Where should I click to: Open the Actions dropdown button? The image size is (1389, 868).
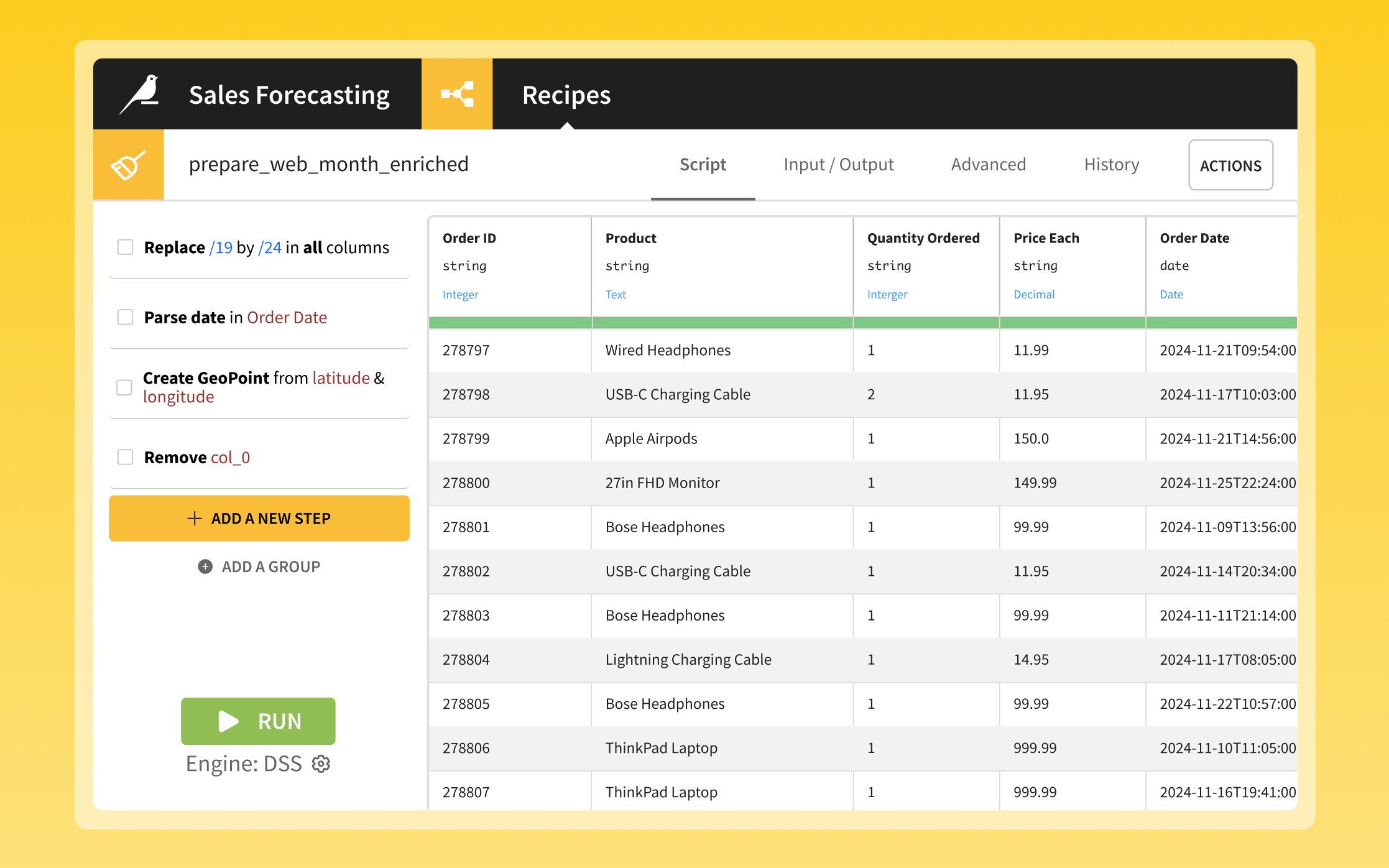[1230, 165]
